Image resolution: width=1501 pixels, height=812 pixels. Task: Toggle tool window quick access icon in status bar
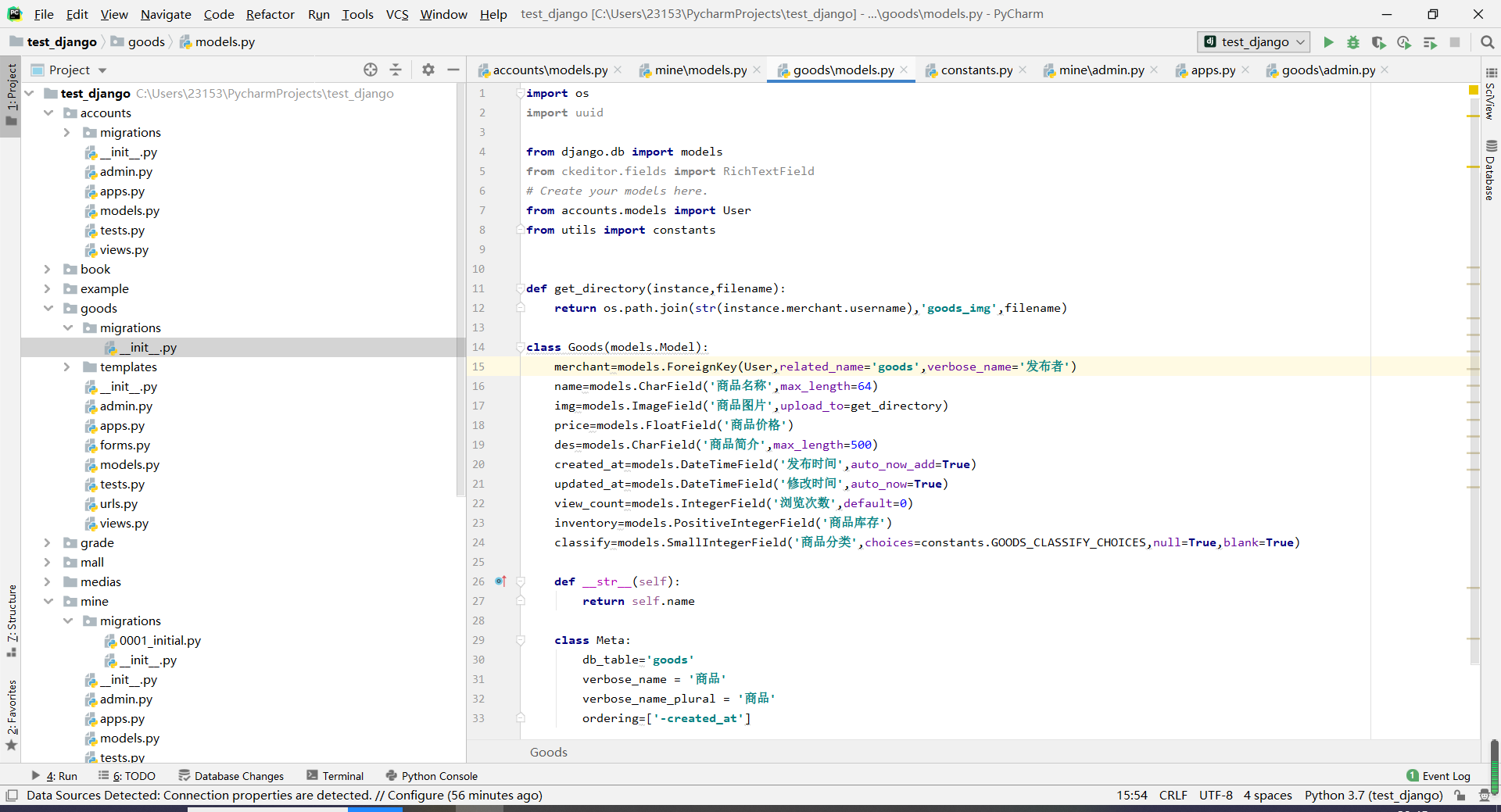coord(11,796)
